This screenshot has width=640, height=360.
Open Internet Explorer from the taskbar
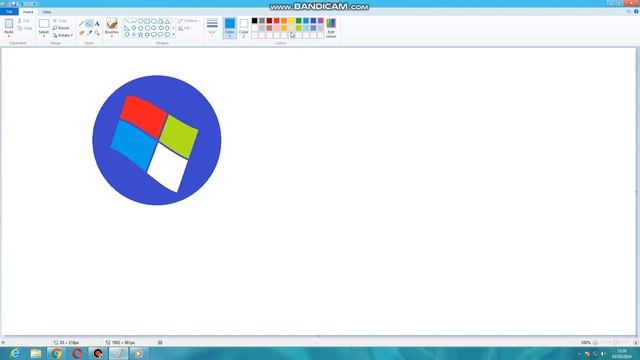pos(15,353)
